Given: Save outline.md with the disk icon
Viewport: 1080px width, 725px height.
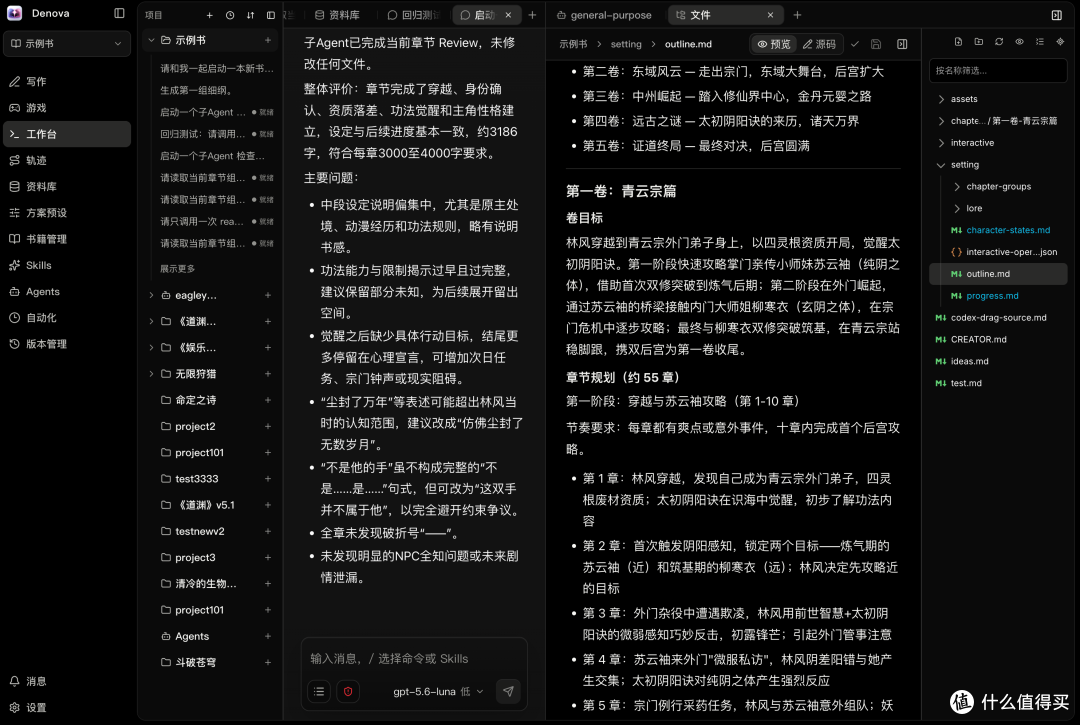Looking at the screenshot, I should tap(876, 44).
